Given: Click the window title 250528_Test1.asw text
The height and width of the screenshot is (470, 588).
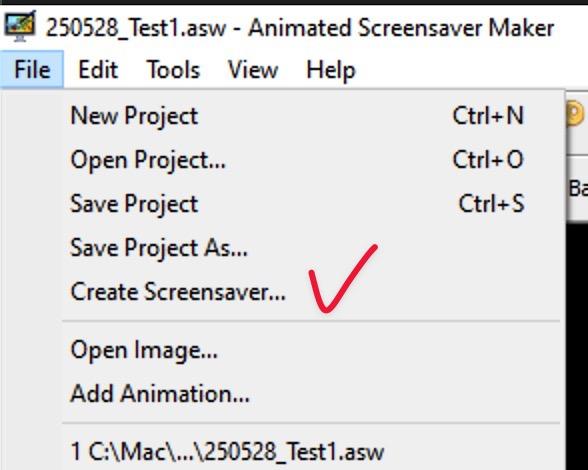Looking at the screenshot, I should (x=136, y=28).
